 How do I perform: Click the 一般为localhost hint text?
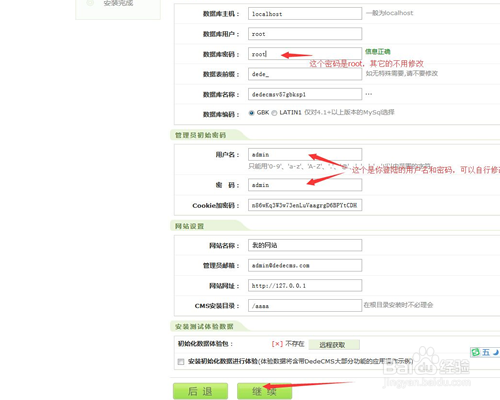[389, 13]
